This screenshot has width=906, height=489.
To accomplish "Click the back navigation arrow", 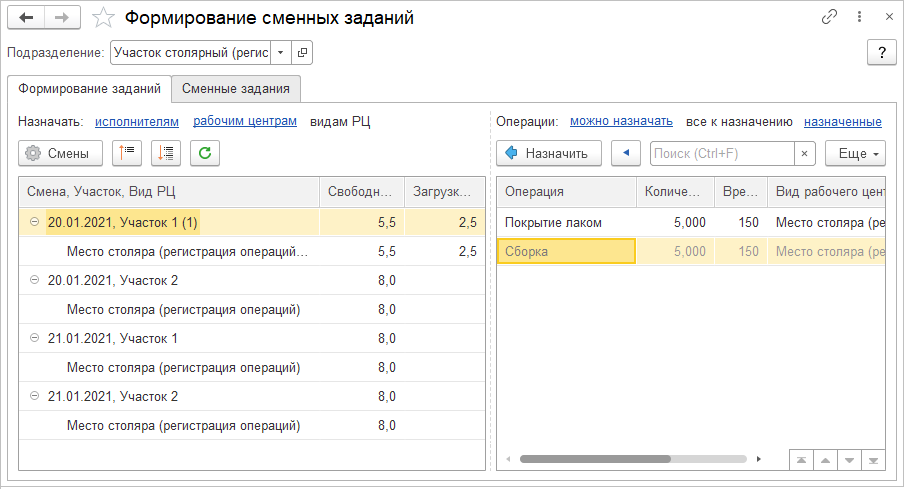I will pos(26,18).
